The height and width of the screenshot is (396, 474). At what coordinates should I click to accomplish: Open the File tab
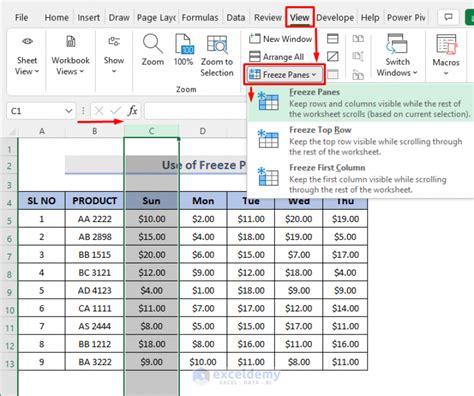pos(22,17)
